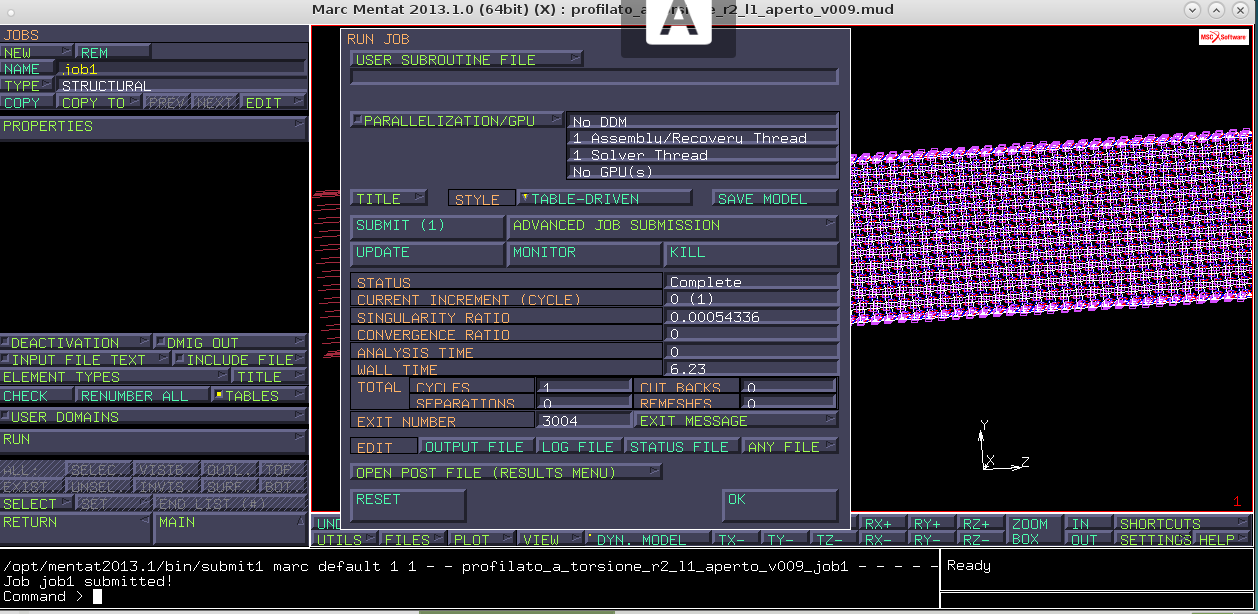The width and height of the screenshot is (1258, 614).
Task: Expand the PROPERTIES menu
Action: click(154, 126)
